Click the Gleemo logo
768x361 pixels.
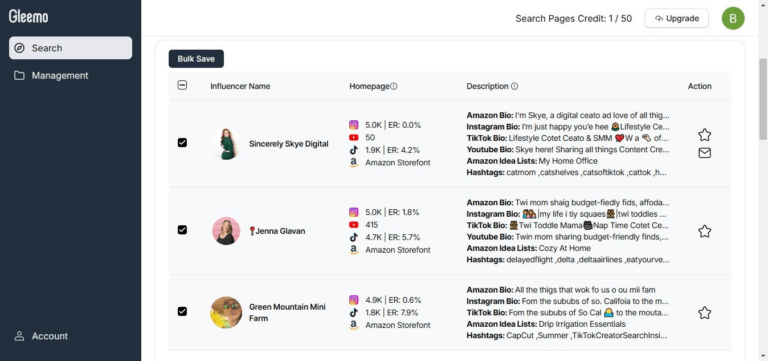point(28,17)
